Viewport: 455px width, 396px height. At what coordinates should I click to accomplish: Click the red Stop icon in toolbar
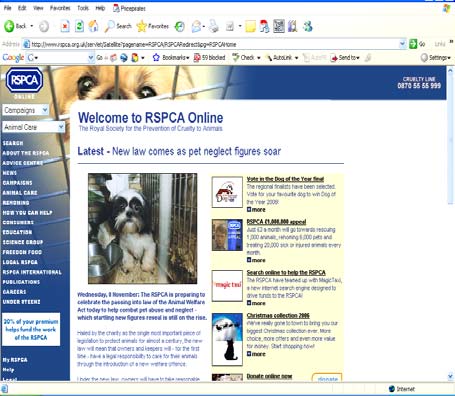(x=65, y=26)
